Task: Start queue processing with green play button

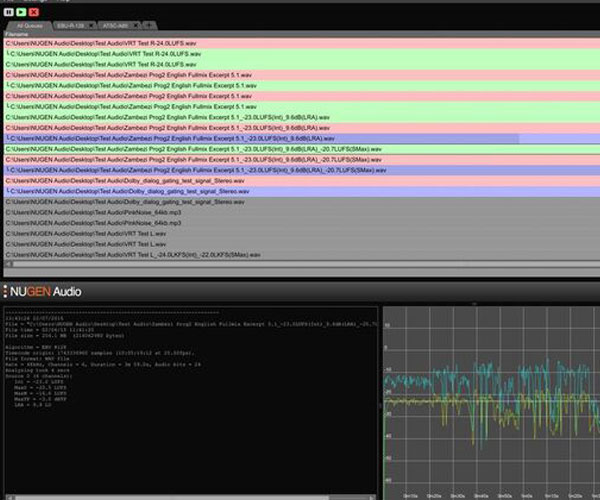Action: click(21, 12)
